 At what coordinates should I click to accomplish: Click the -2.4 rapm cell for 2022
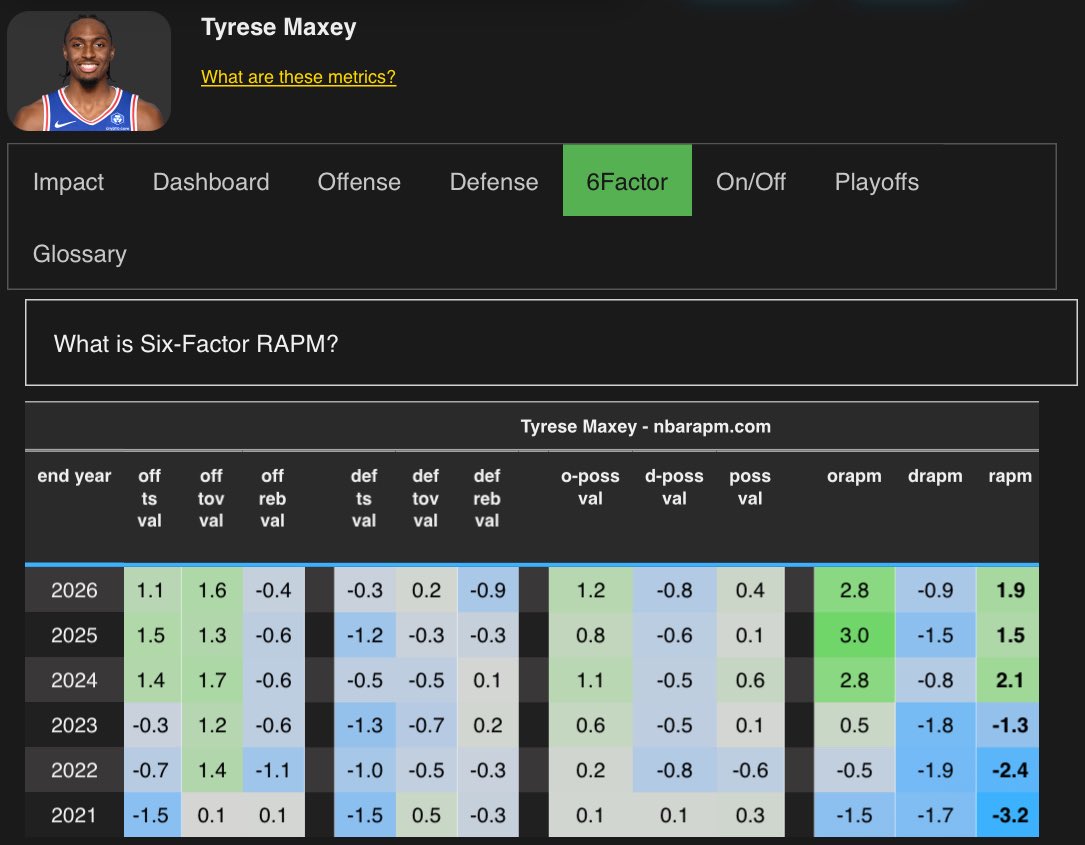pos(1008,770)
